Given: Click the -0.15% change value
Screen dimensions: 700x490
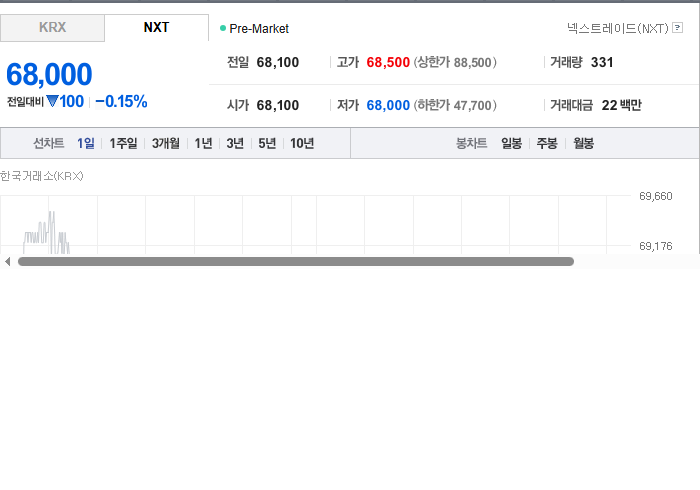Looking at the screenshot, I should click(121, 102).
